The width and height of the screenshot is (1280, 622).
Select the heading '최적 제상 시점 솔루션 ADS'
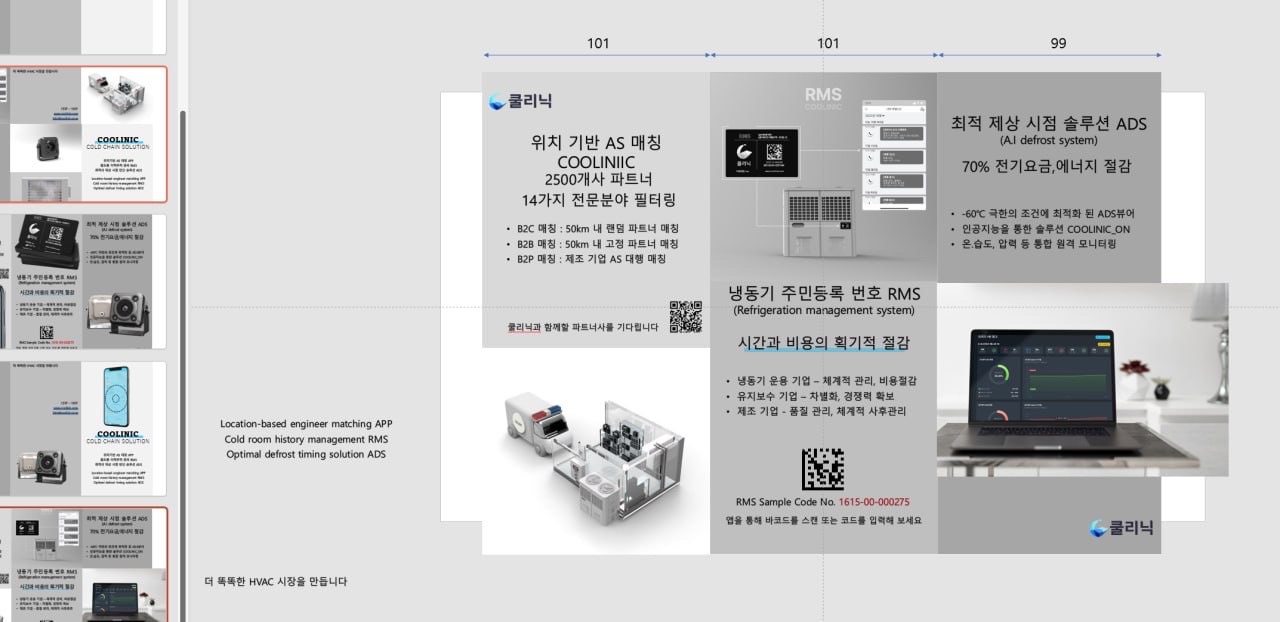tap(1049, 124)
